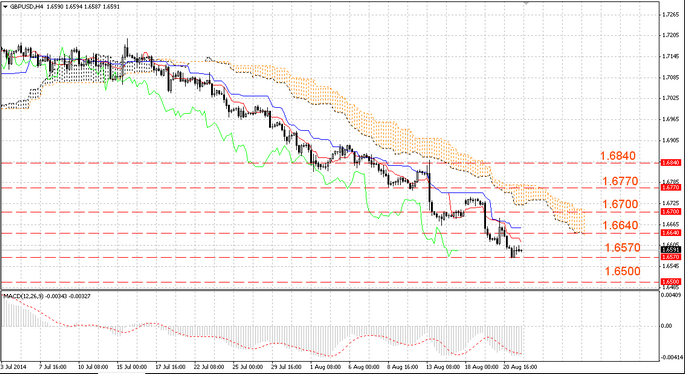Open the dropdown triangle beside GBPUSD,H4 title
This screenshot has height=374, width=685.
5,7
